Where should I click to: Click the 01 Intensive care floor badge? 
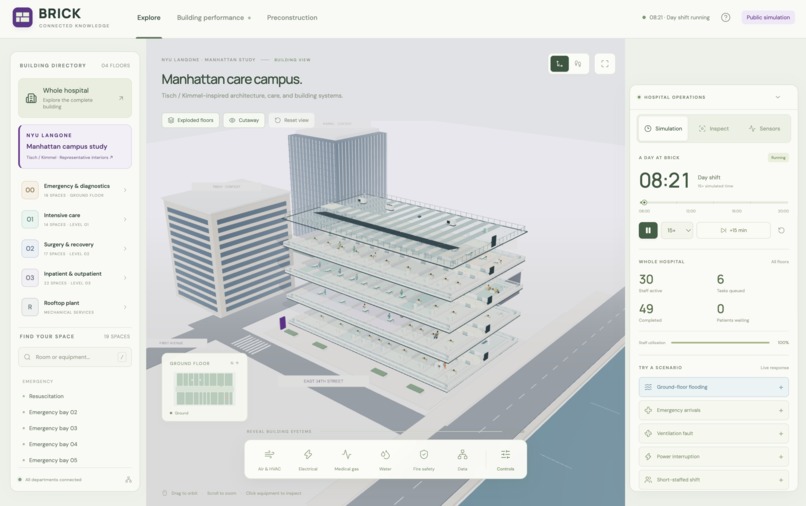(x=30, y=220)
